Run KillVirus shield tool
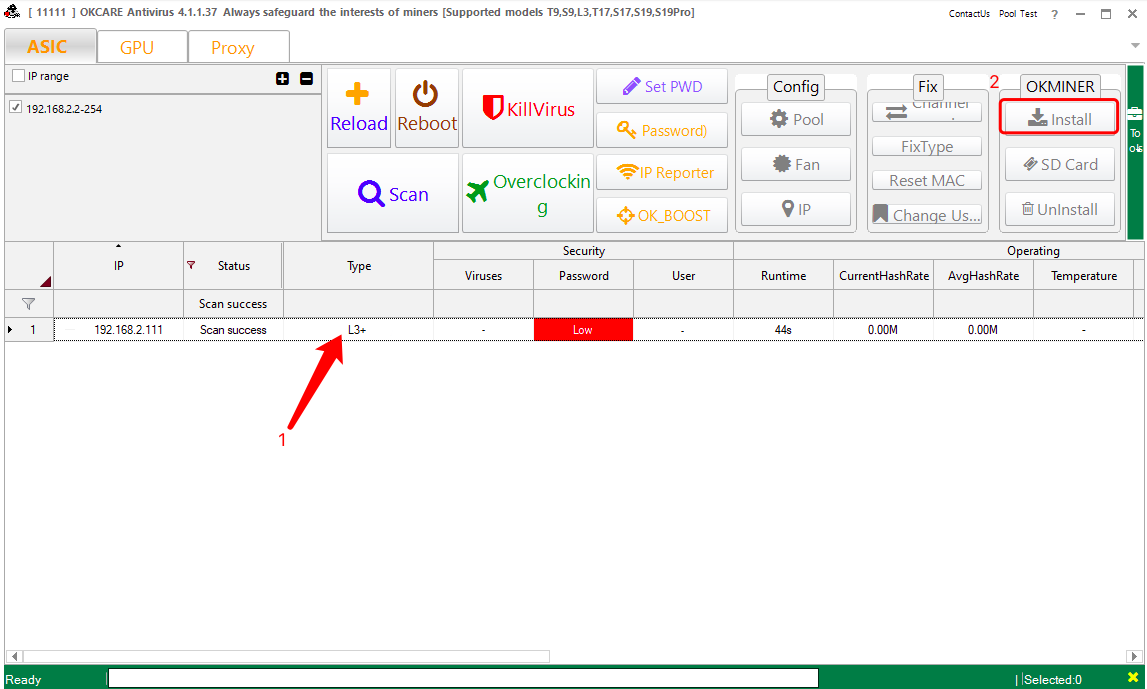 coord(528,108)
